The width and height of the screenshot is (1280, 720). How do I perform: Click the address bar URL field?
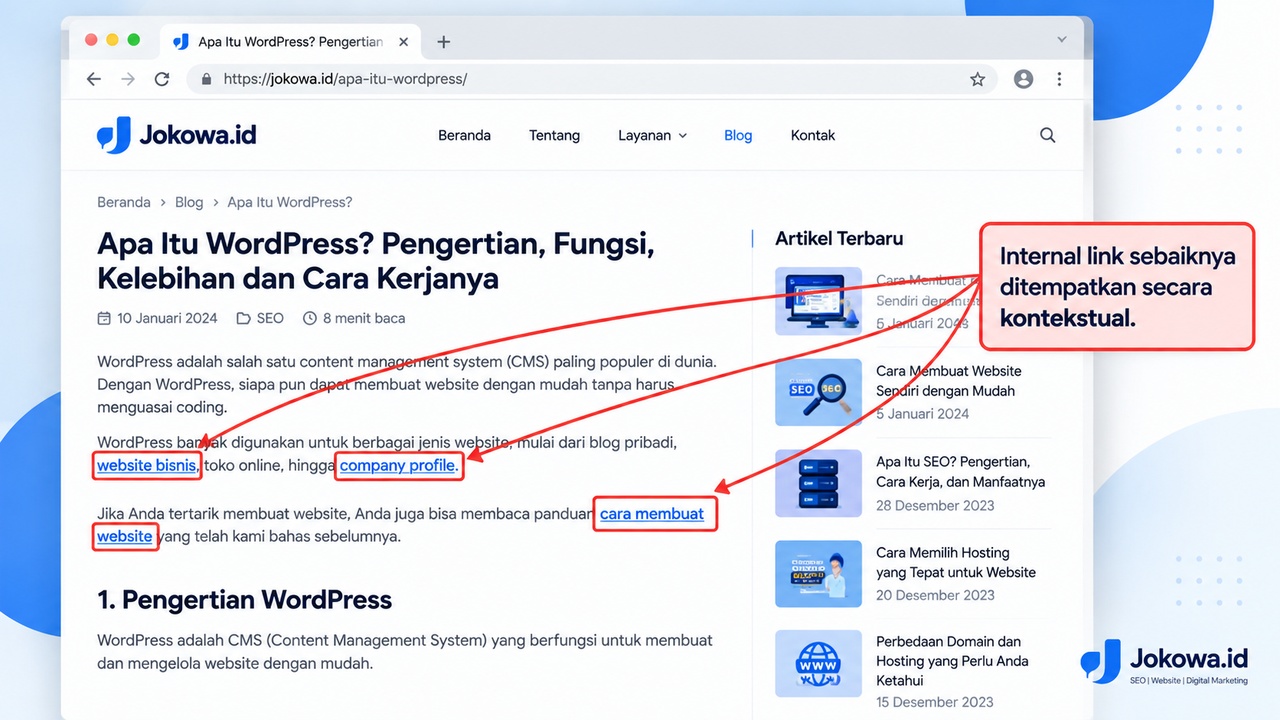pos(591,79)
